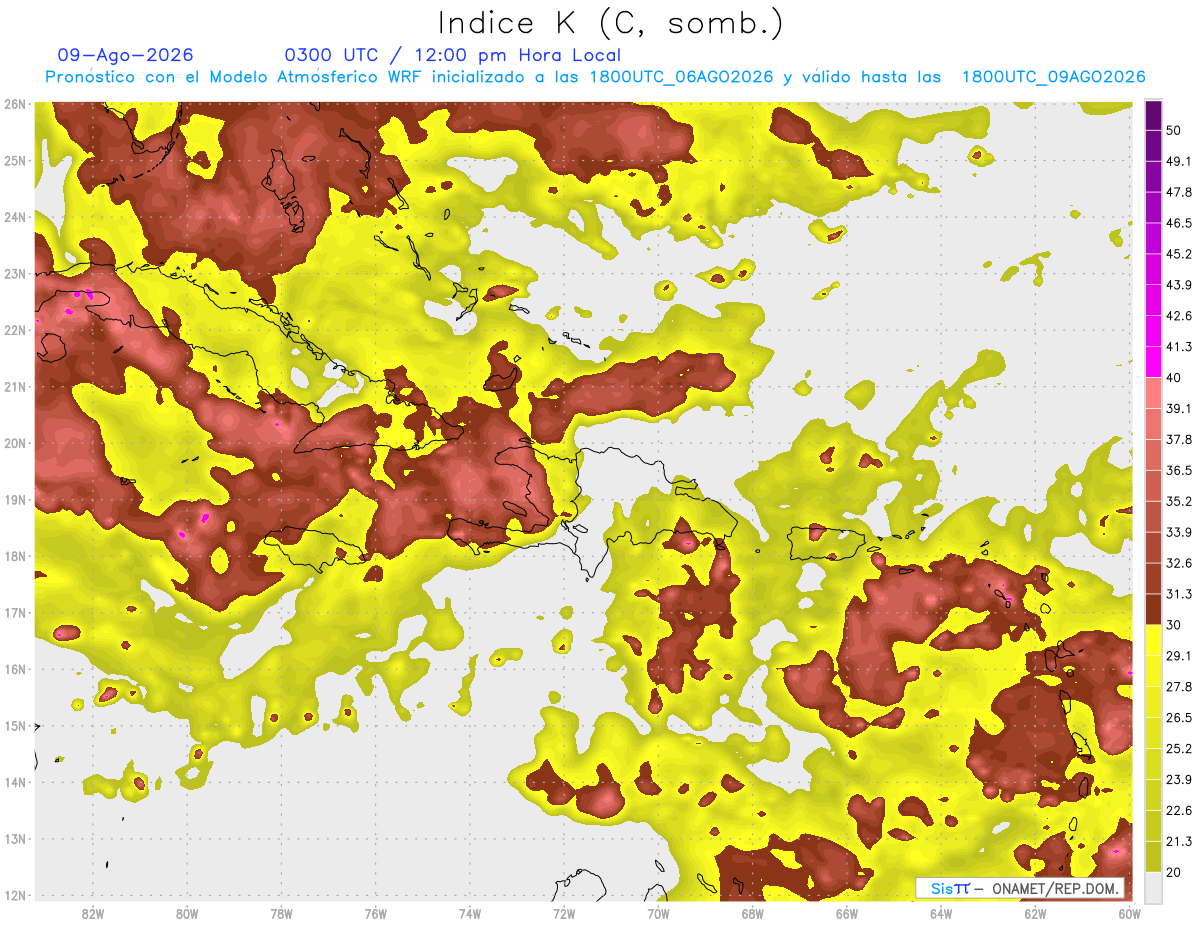This screenshot has height=927, width=1200.
Task: Click the '72W' longitude label
Action: [x=564, y=914]
